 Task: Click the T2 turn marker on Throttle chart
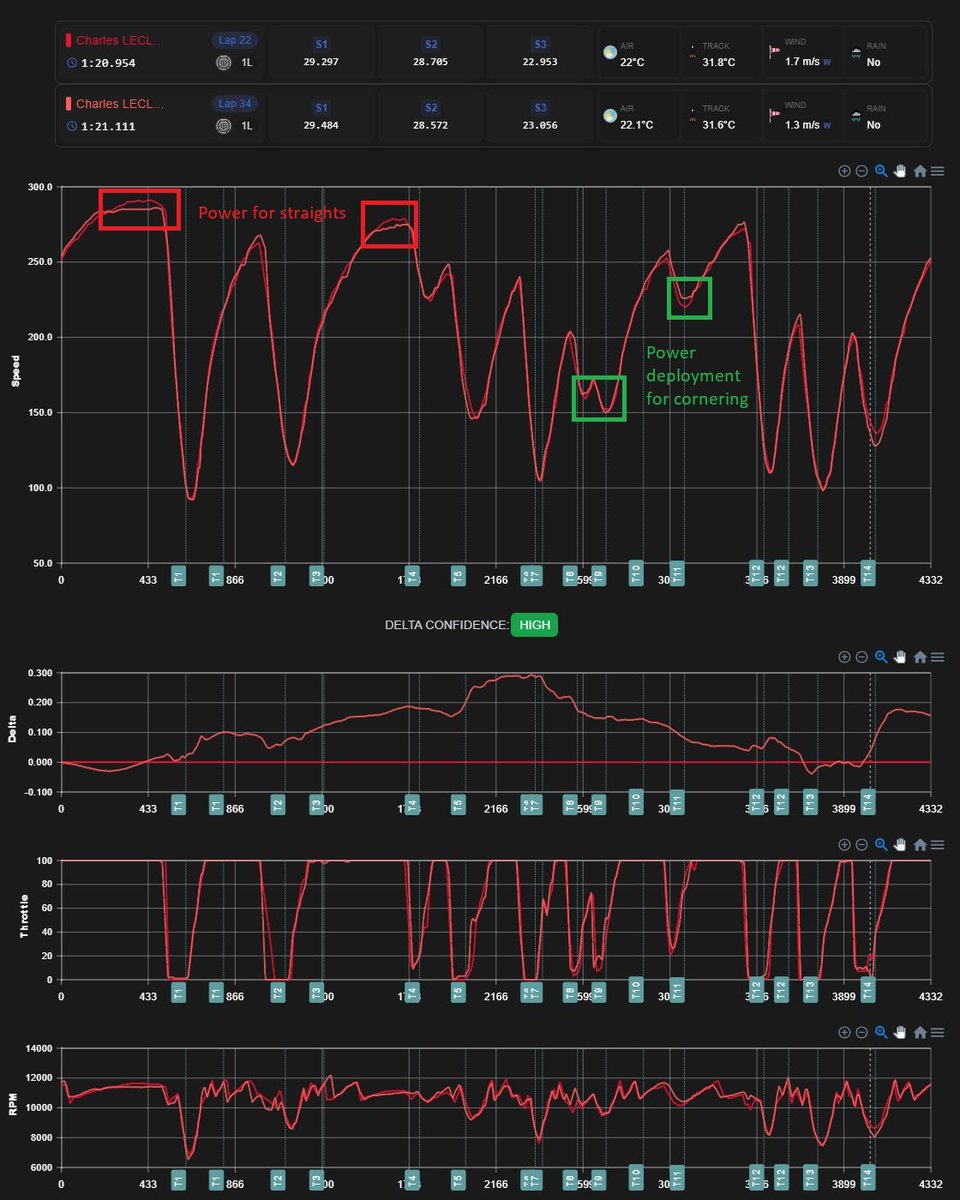(278, 993)
